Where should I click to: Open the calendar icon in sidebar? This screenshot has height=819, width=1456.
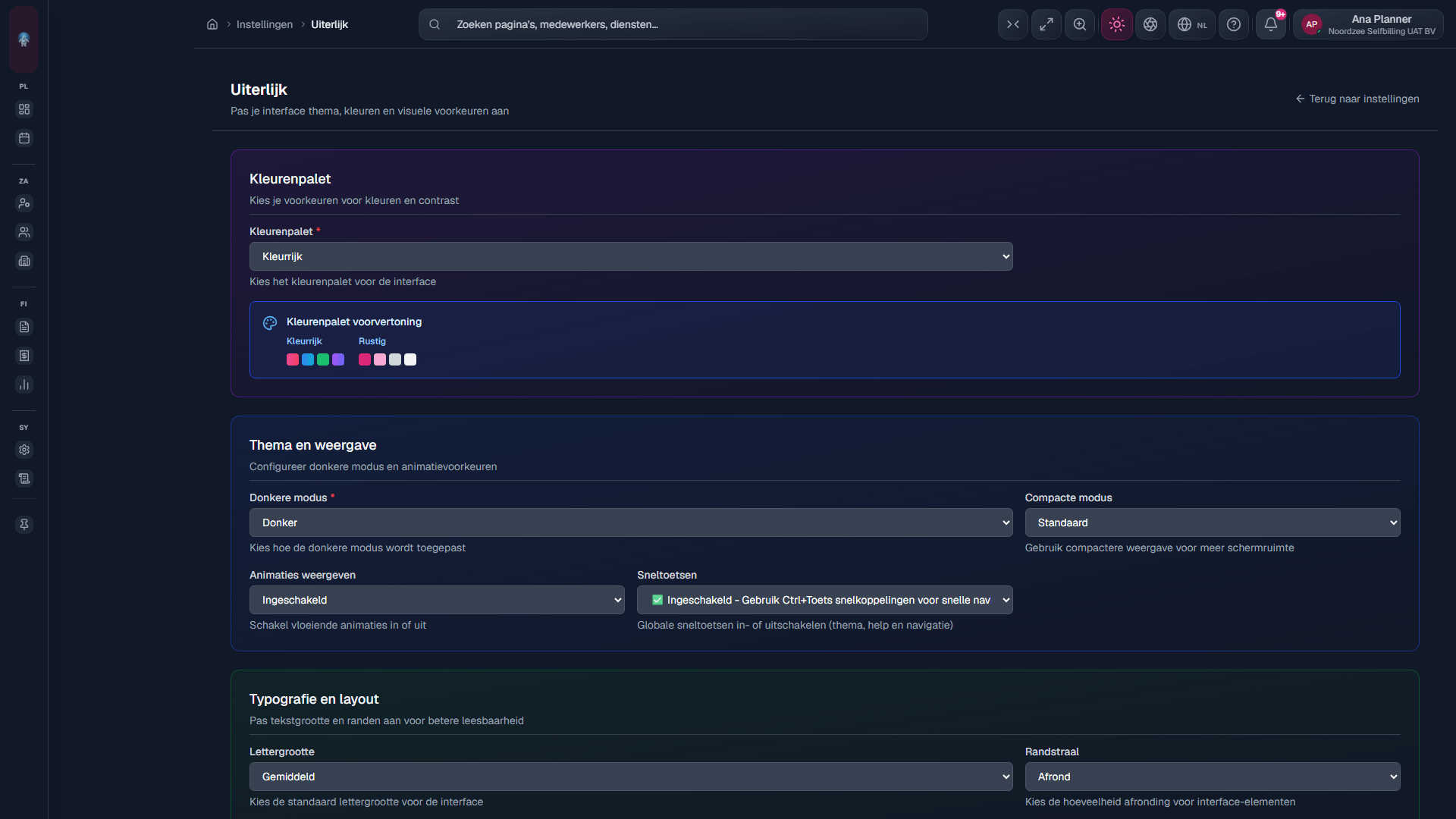coord(24,138)
